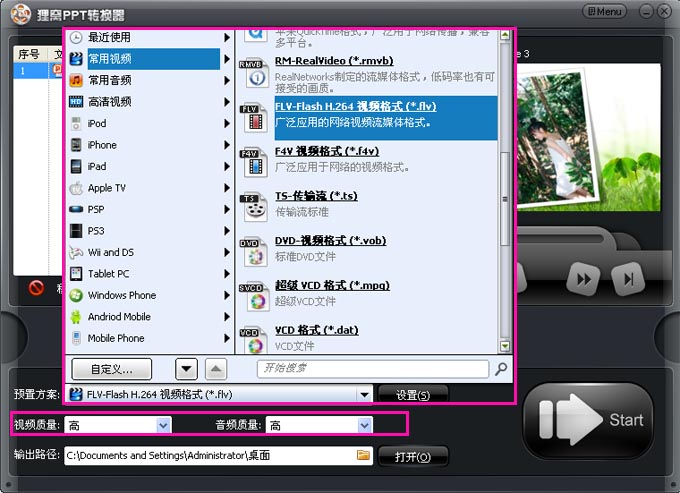Click the Apple TV icon

[76, 188]
